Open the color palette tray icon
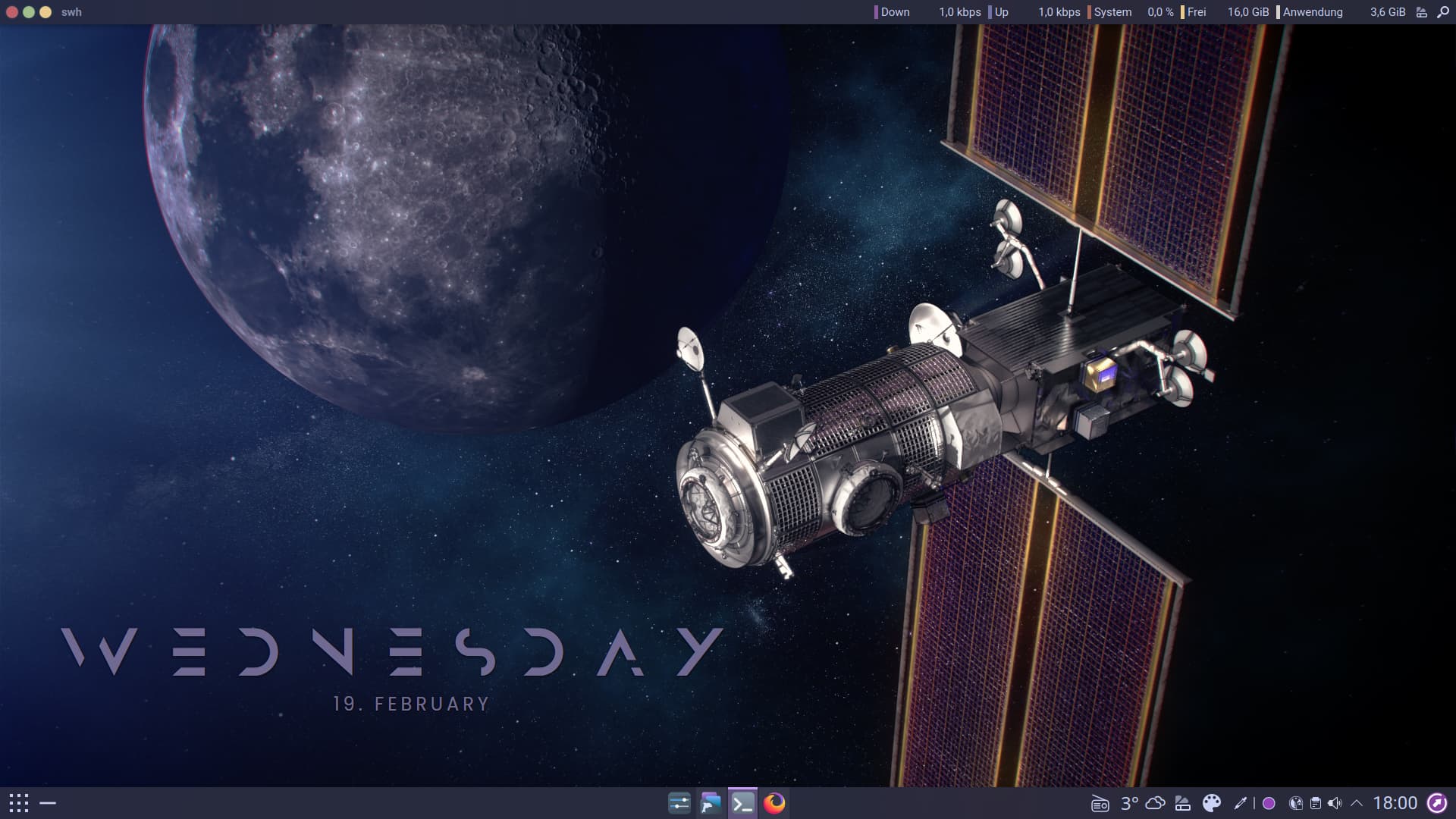The image size is (1456, 819). 1212,803
